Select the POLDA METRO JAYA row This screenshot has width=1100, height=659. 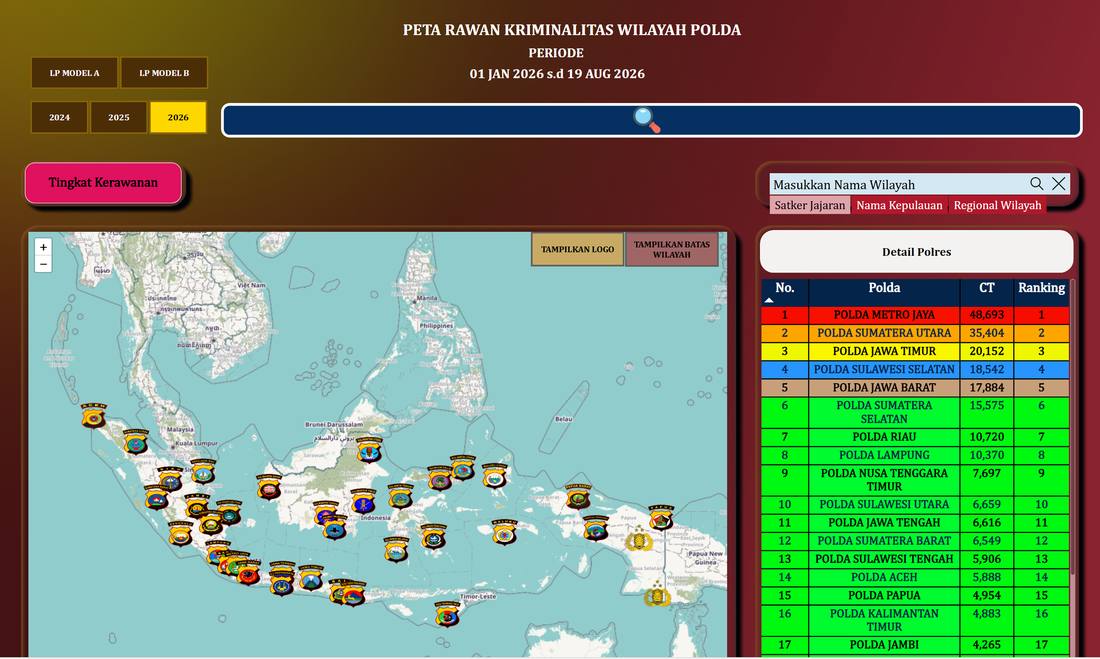[x=915, y=314]
